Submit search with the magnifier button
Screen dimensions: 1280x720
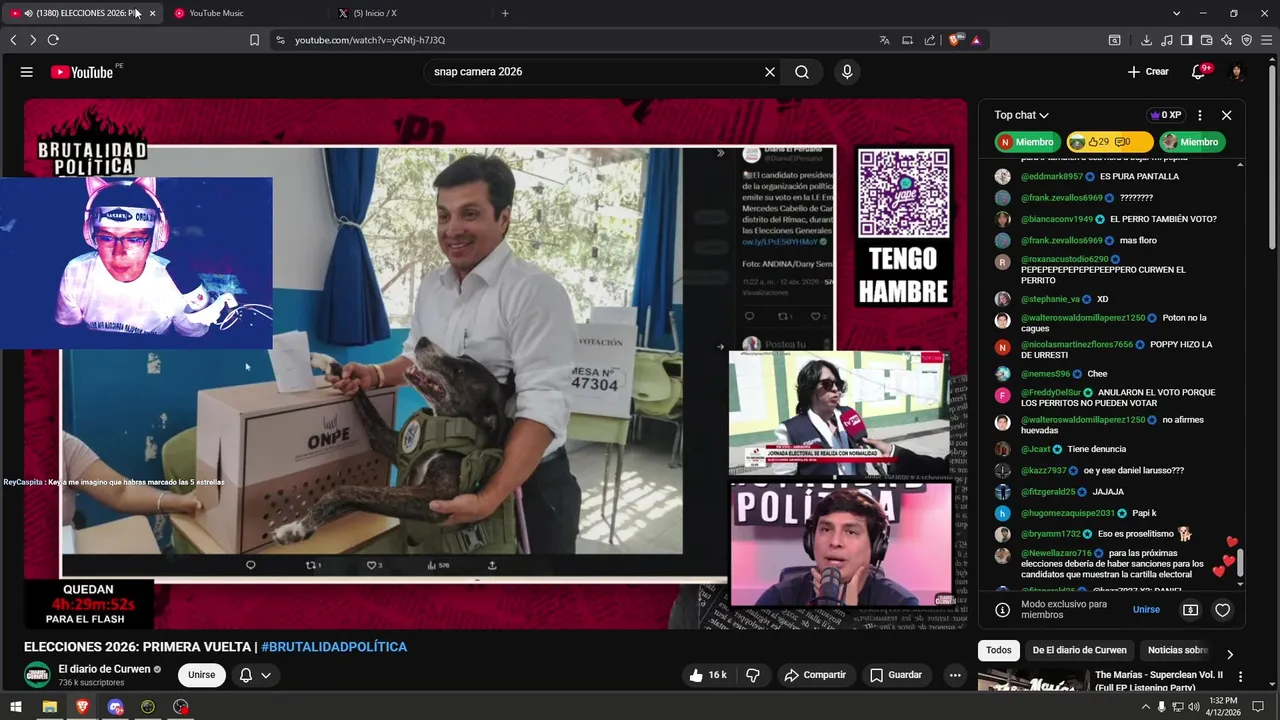(x=802, y=72)
